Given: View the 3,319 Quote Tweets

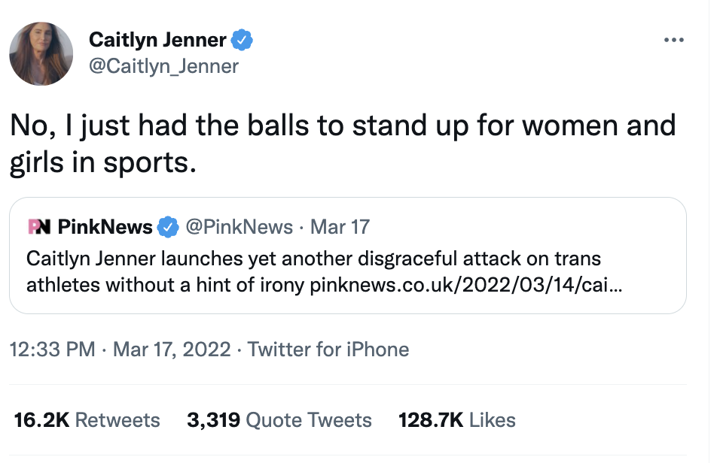Looking at the screenshot, I should pyautogui.click(x=279, y=420).
